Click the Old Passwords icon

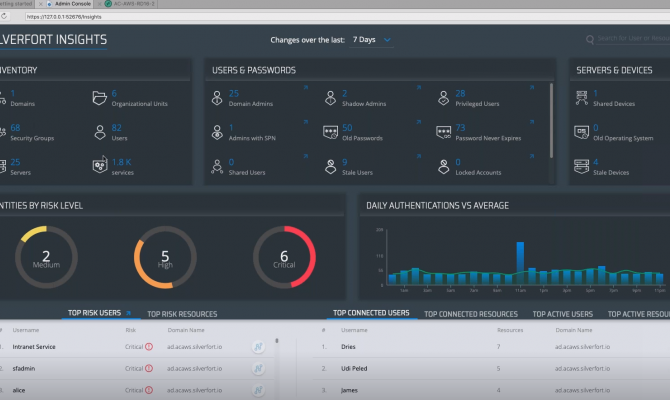(x=330, y=132)
